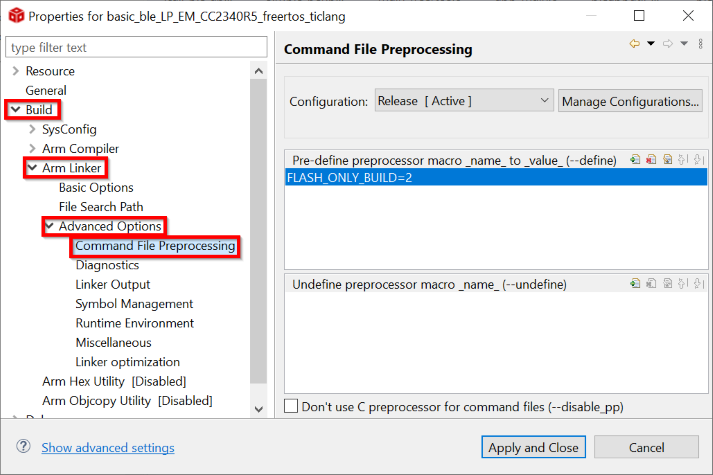Click Apply and Close button

click(534, 447)
